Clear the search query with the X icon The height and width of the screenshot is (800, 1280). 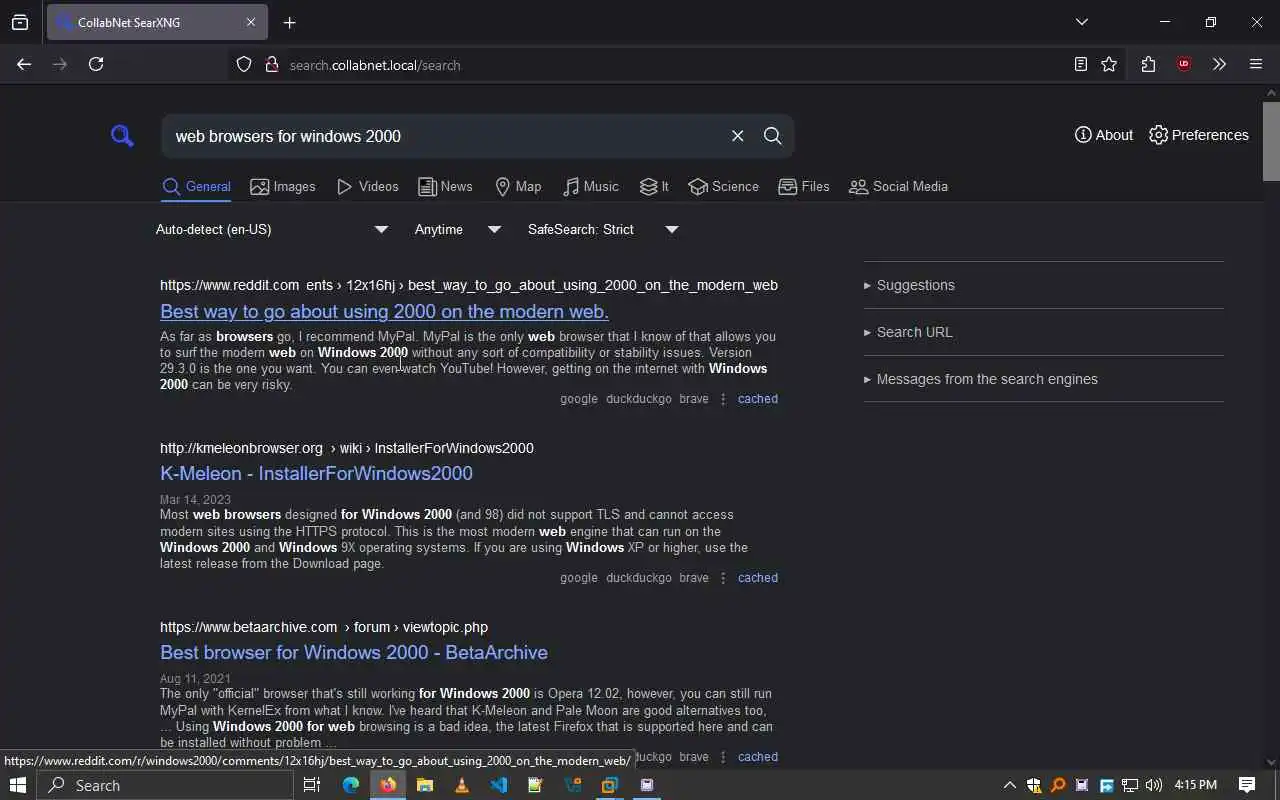[x=737, y=136]
